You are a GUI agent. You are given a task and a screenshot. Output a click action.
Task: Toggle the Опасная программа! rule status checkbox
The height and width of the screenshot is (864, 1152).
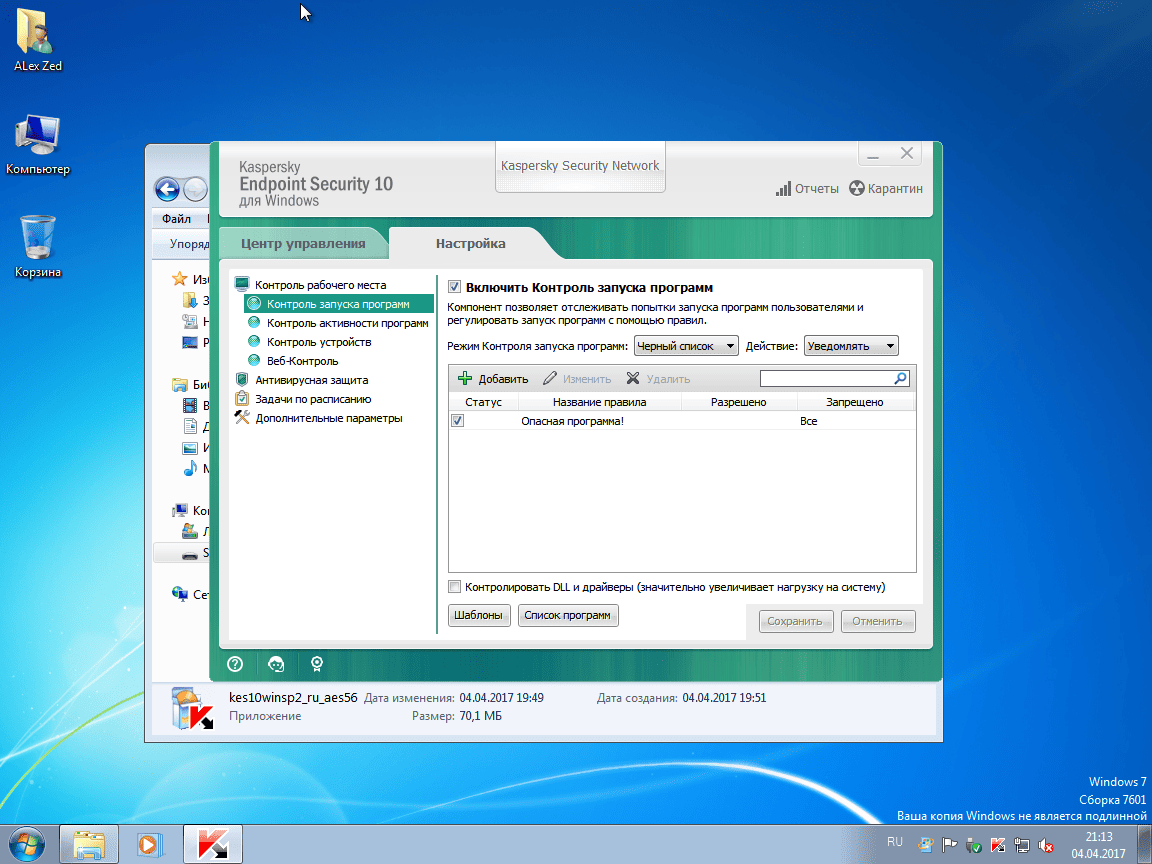point(458,421)
